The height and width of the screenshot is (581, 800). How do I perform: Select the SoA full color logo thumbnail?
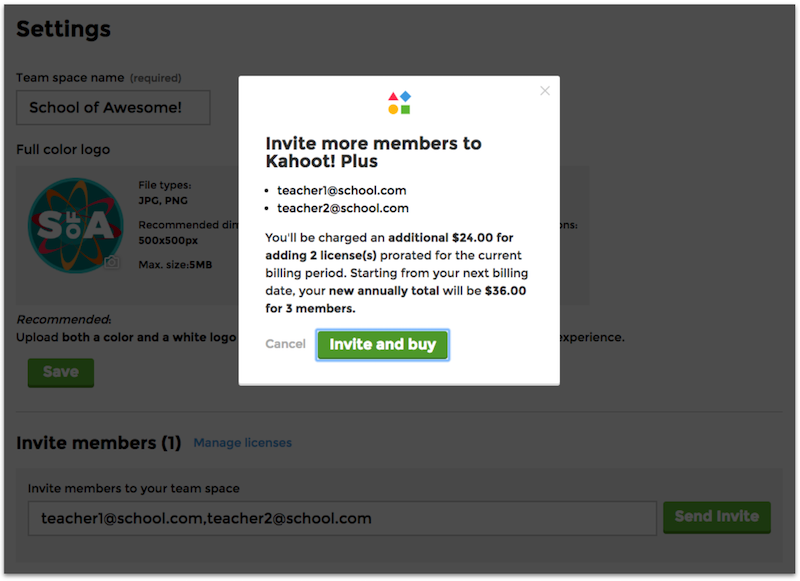click(76, 225)
